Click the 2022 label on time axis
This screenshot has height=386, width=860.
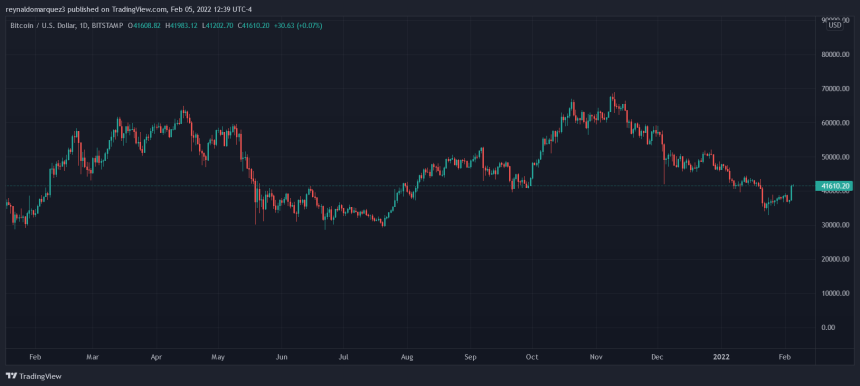click(721, 357)
